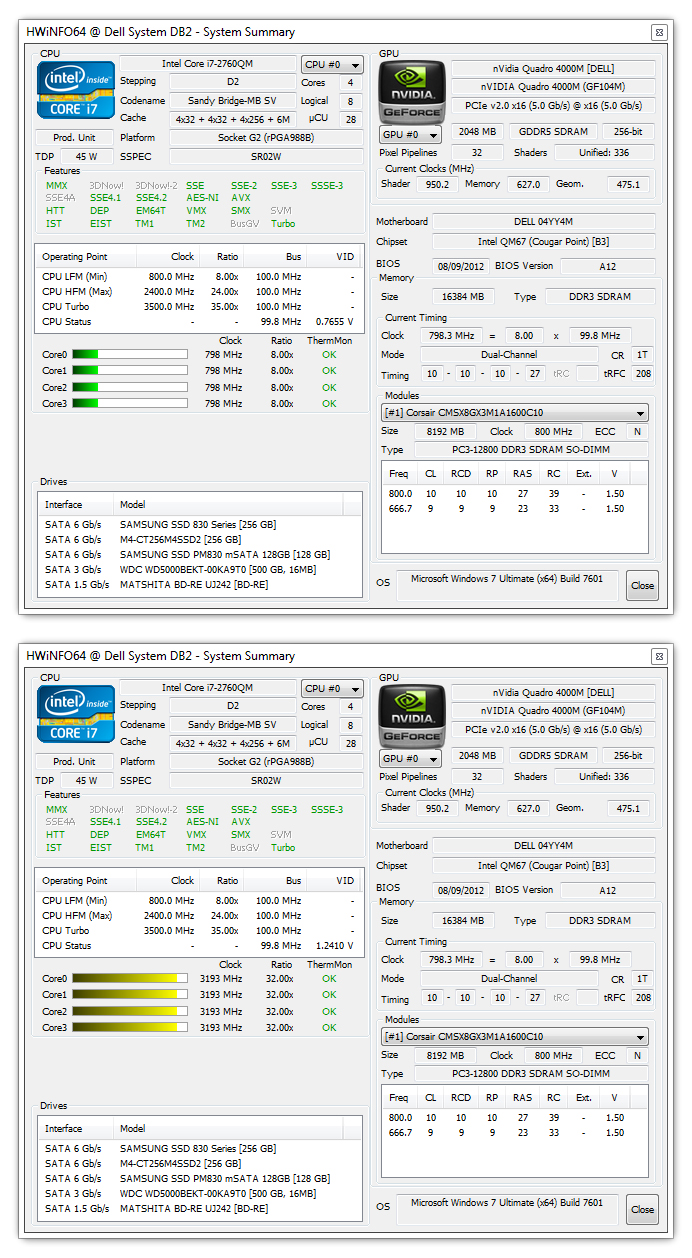The image size is (692, 1258).
Task: Select 666.7 frequency timing row in lower window
Action: (516, 1132)
